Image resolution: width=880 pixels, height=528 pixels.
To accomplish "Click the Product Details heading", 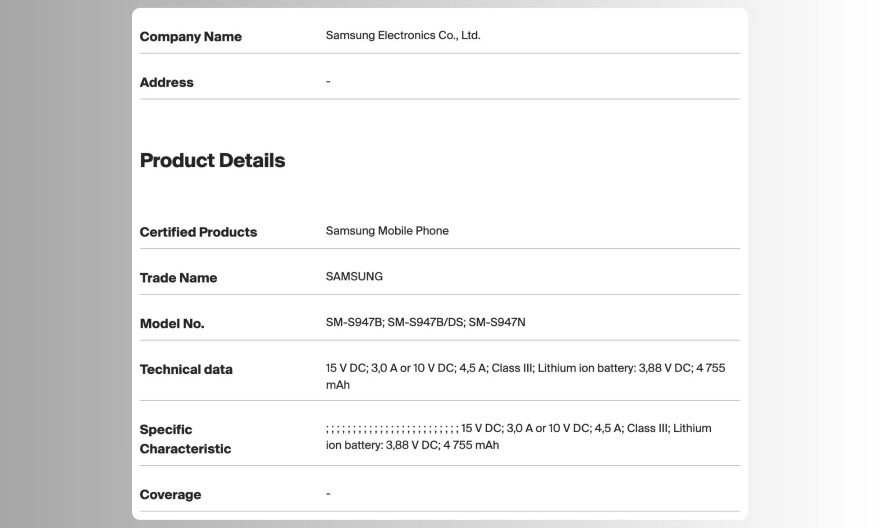I will pyautogui.click(x=212, y=161).
